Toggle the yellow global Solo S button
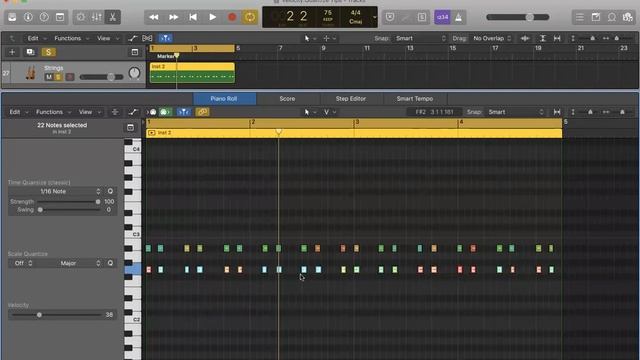The width and height of the screenshot is (640, 360). point(49,52)
